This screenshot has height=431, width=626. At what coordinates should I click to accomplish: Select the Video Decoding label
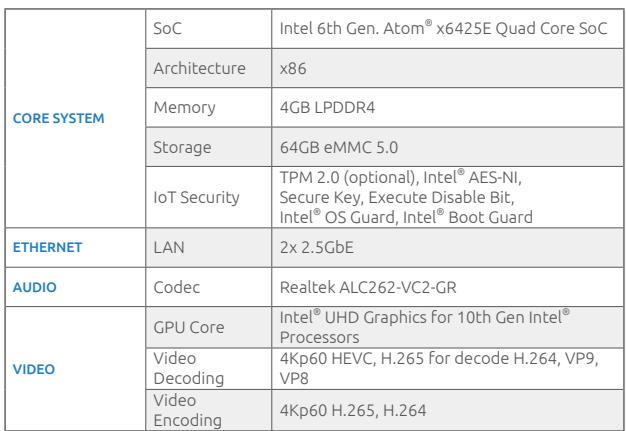[x=188, y=368]
